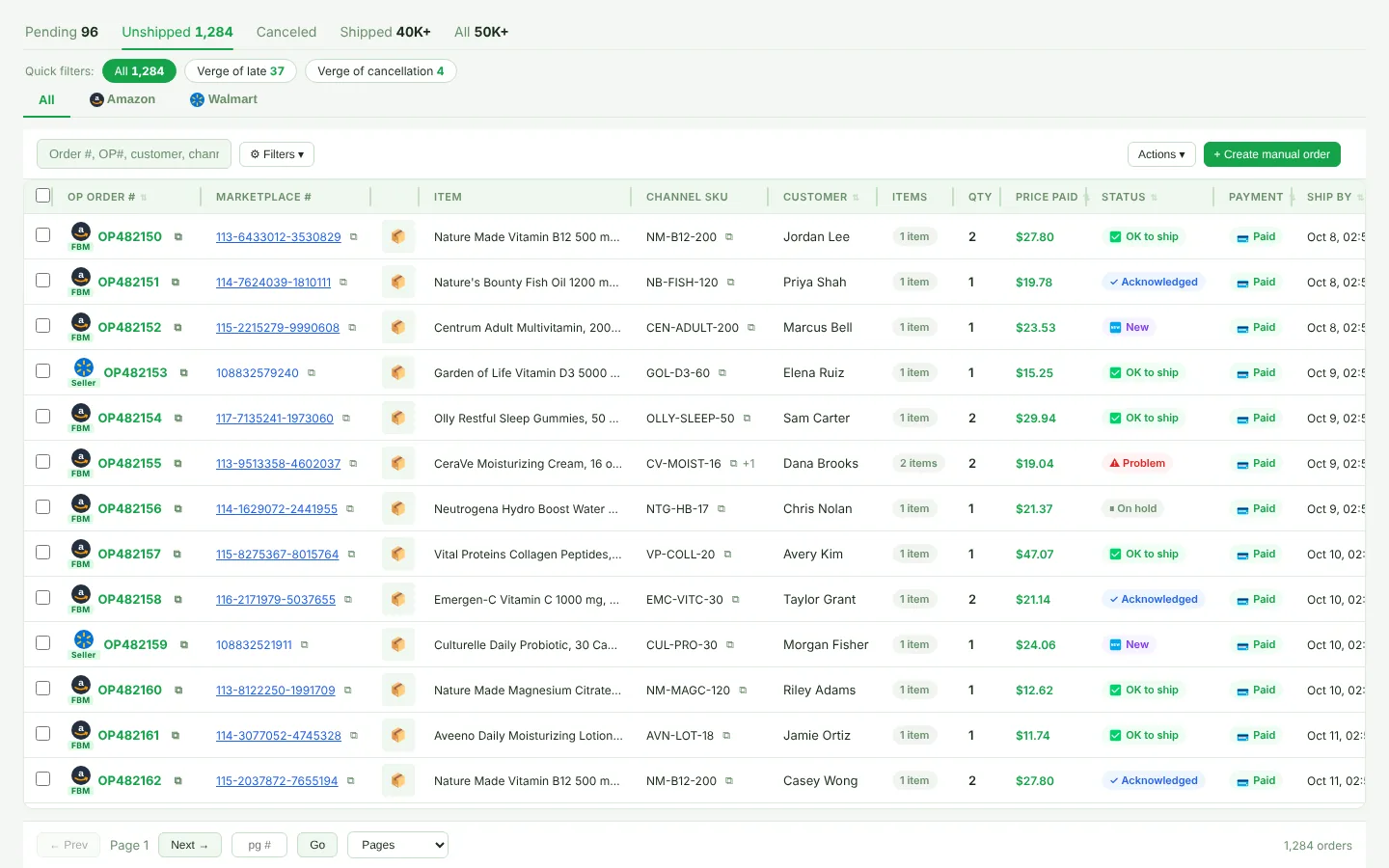
Task: Copy order number OP482159
Action: [184, 645]
